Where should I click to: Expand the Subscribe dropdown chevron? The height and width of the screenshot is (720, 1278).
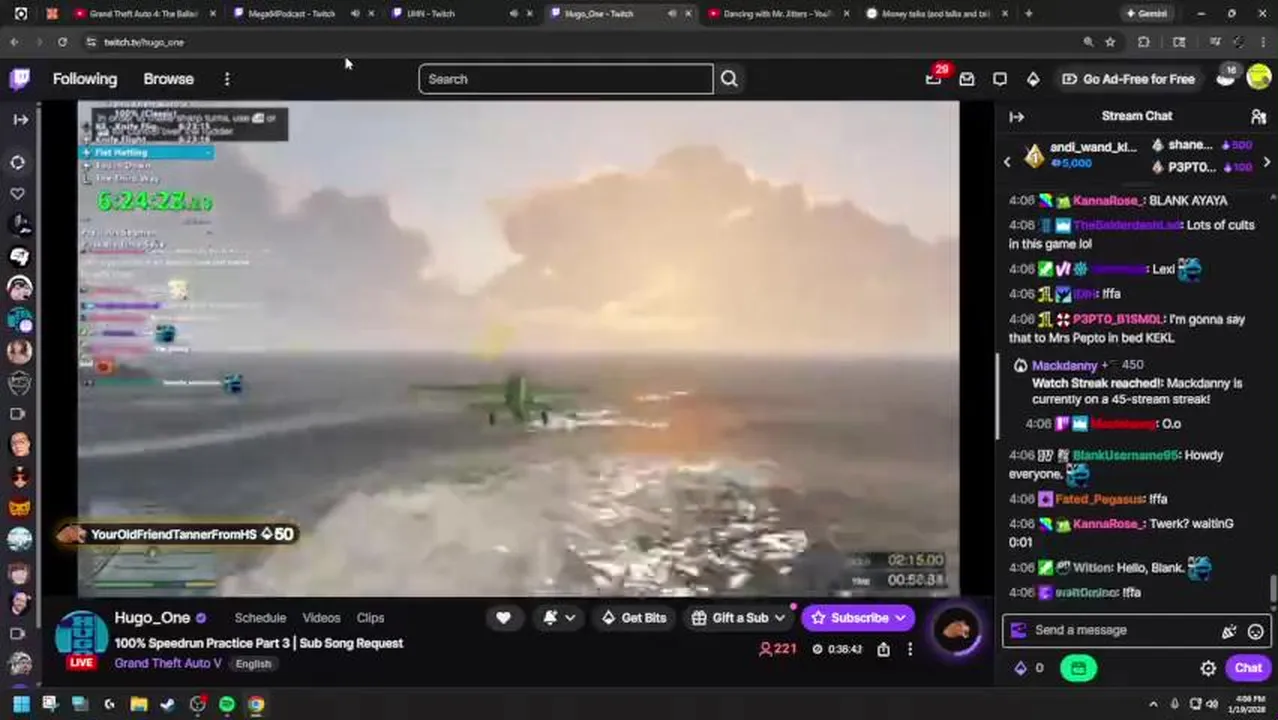point(900,618)
